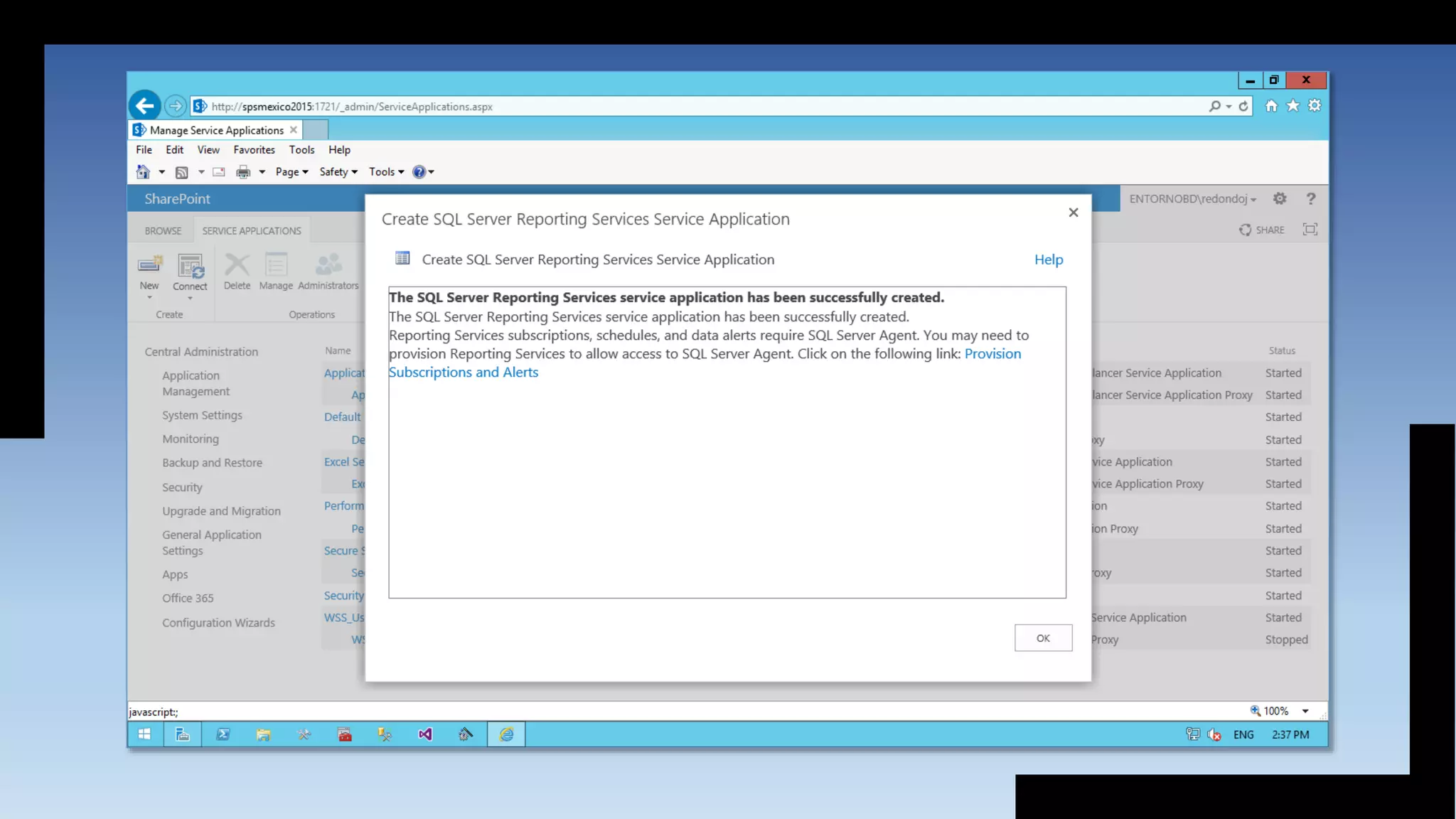Screen dimensions: 1456x819
Task: Click the SharePoint help question mark icon
Action: pyautogui.click(x=1311, y=199)
